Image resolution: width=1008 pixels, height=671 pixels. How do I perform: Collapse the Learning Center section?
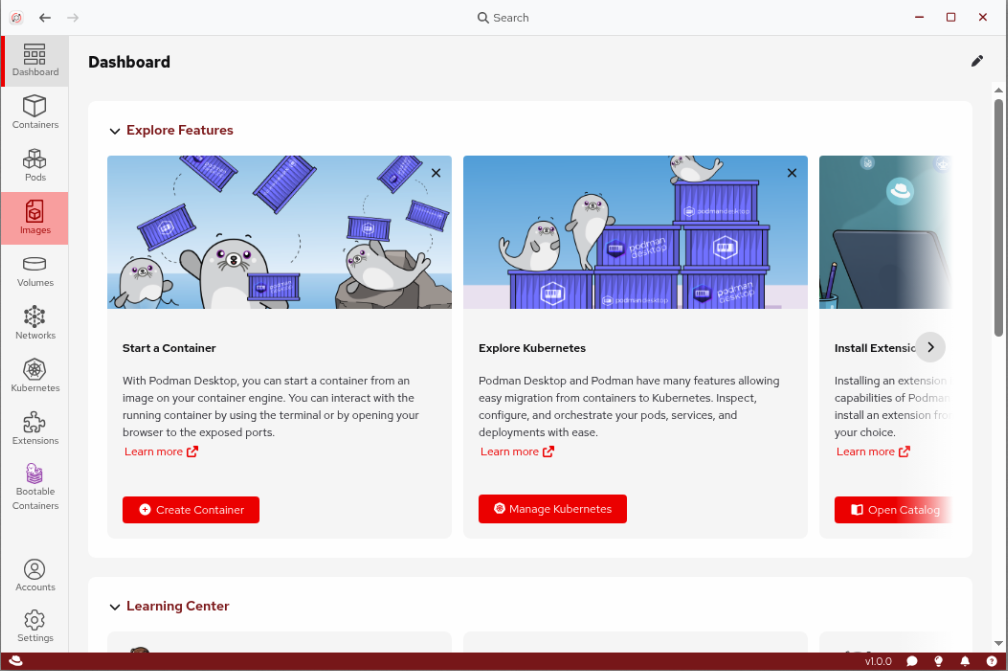click(115, 607)
